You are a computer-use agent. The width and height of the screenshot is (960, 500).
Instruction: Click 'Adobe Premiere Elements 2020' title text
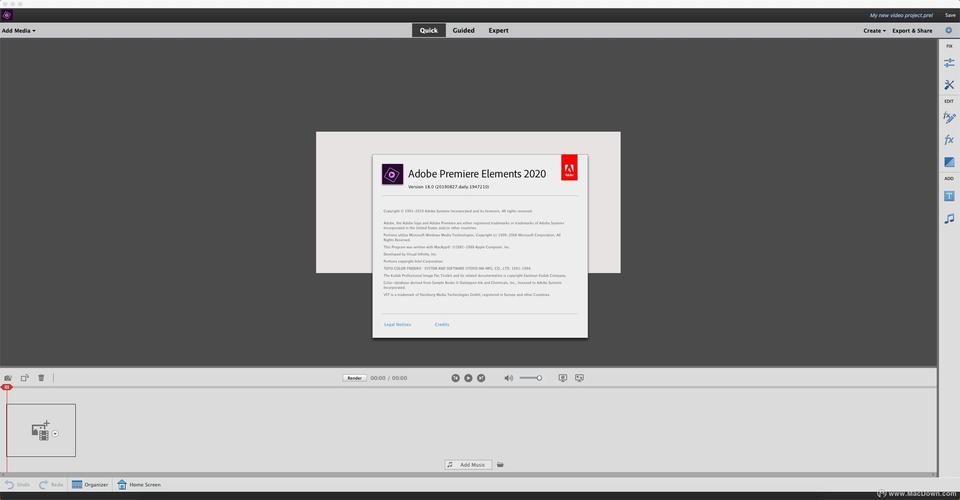tap(477, 174)
